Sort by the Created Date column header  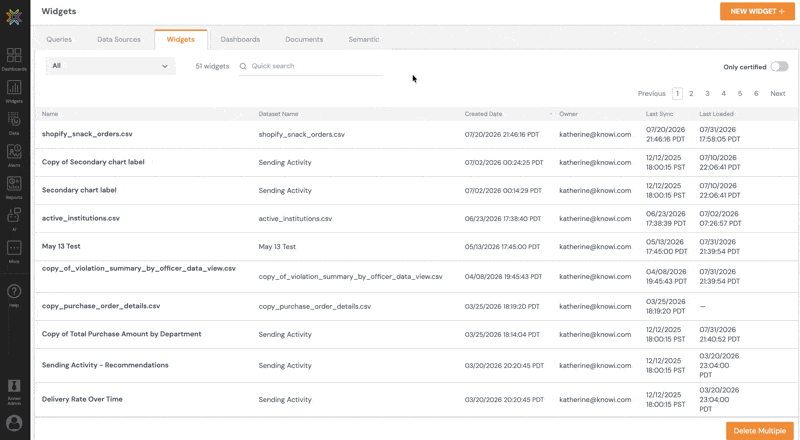click(483, 114)
